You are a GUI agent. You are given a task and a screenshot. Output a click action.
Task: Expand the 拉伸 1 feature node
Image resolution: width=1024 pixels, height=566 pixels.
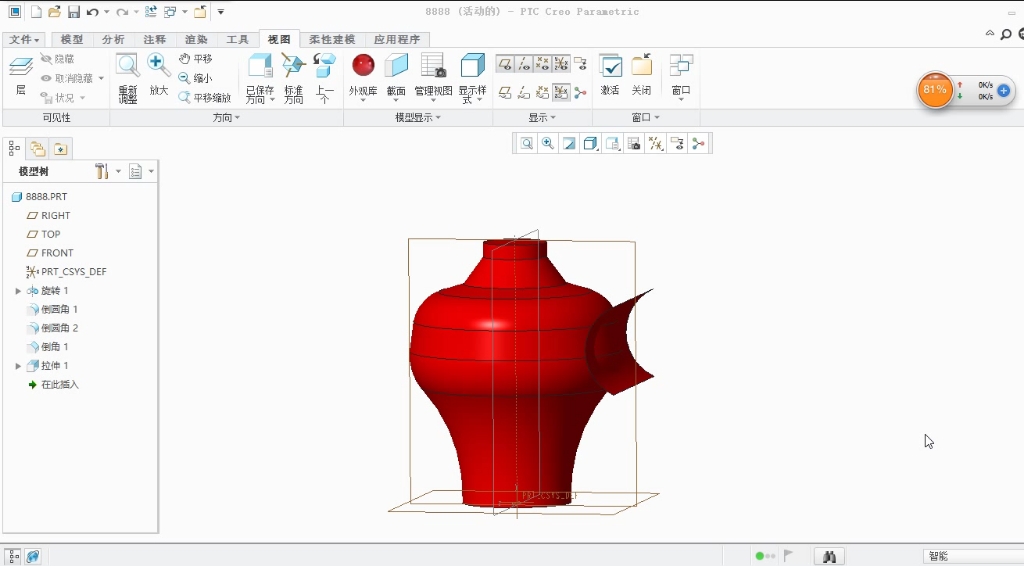(18, 366)
